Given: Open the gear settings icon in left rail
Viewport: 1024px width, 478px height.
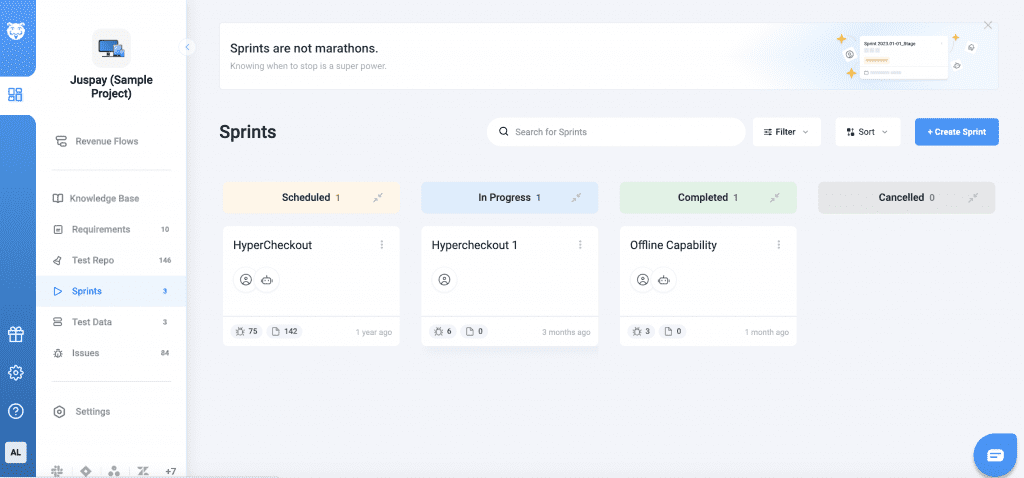Looking at the screenshot, I should point(15,373).
